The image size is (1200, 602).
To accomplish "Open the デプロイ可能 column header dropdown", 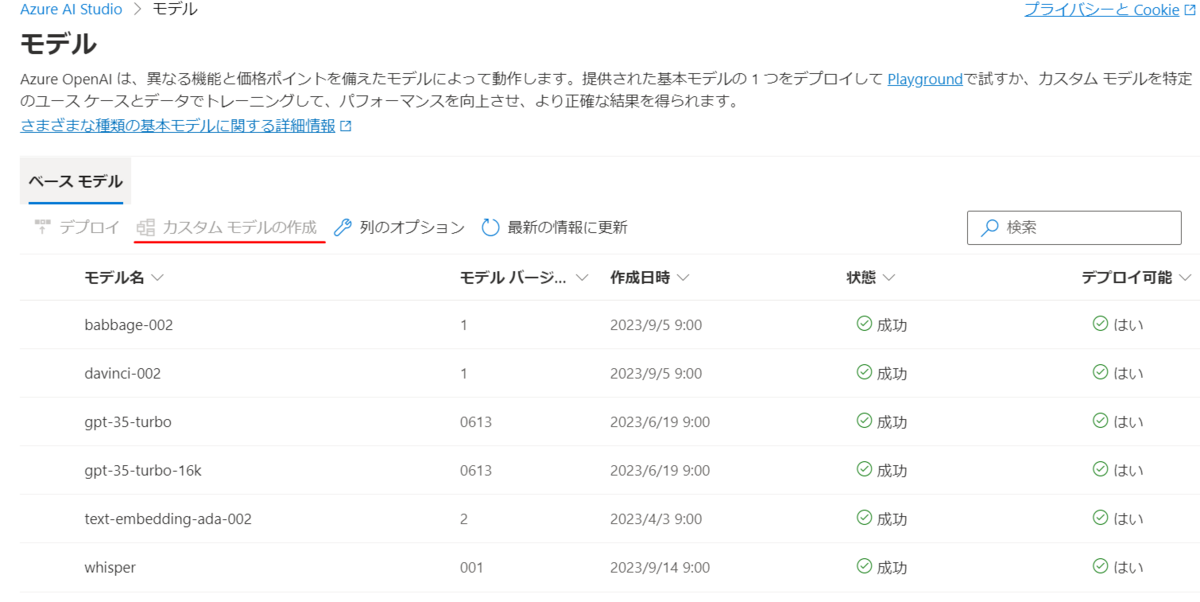I will [x=1137, y=277].
